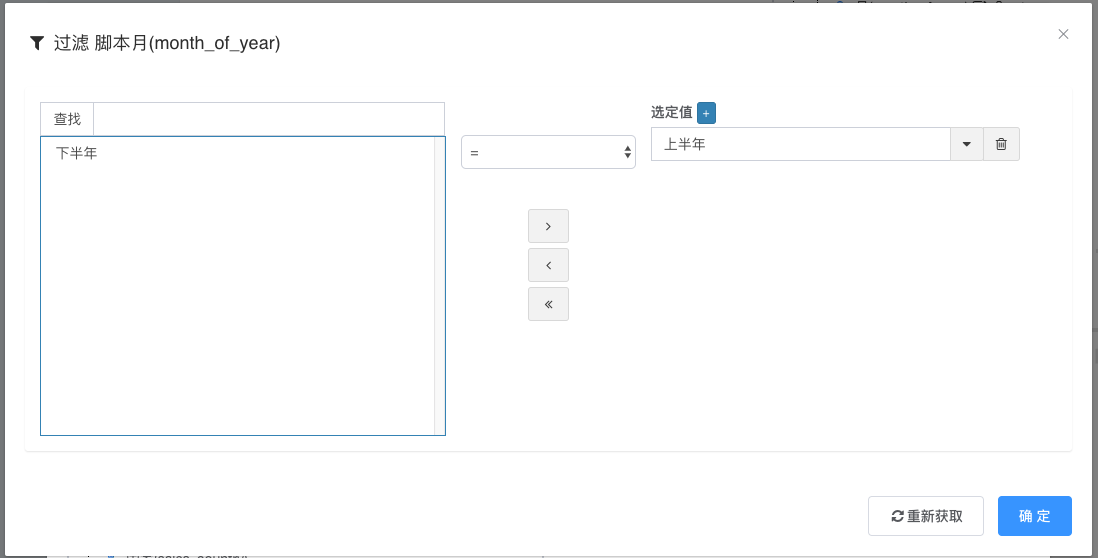Viewport: 1098px width, 558px height.
Task: Click the filter funnel icon in title
Action: [37, 43]
